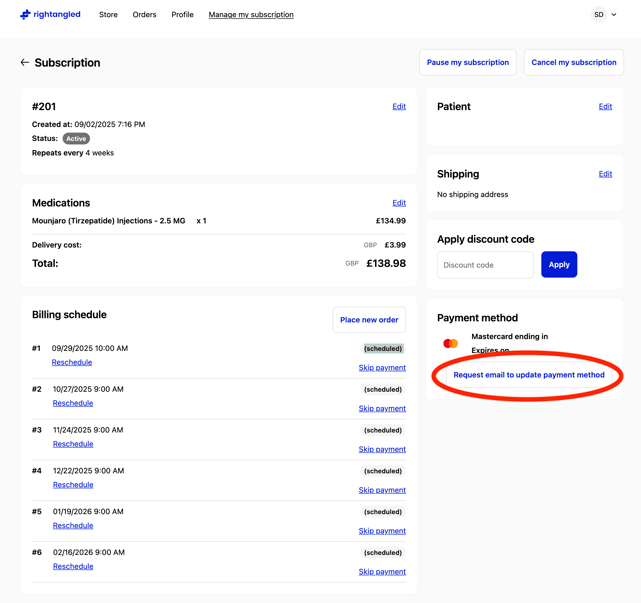Viewport: 641px width, 603px height.
Task: Reschedule billing payment #3
Action: point(73,444)
